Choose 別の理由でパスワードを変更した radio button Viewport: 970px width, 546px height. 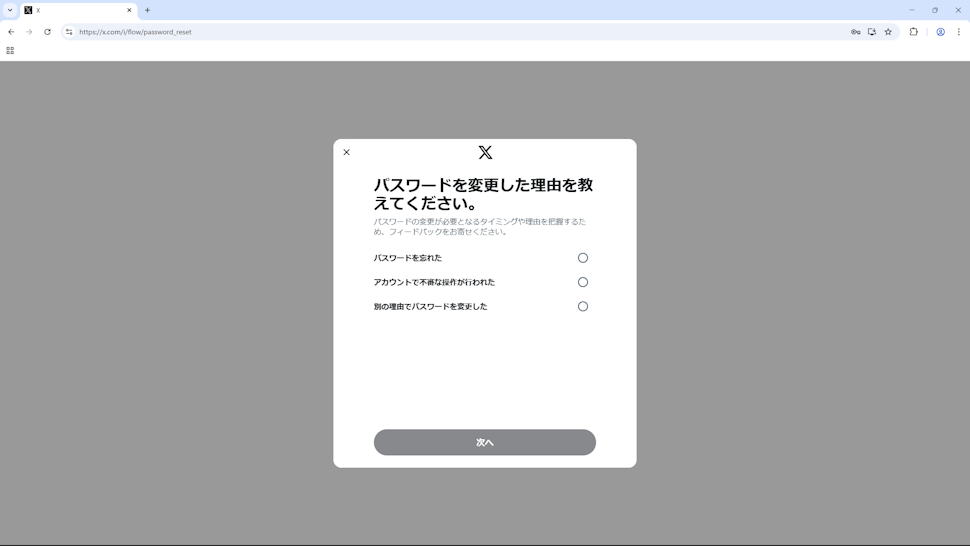pos(583,306)
